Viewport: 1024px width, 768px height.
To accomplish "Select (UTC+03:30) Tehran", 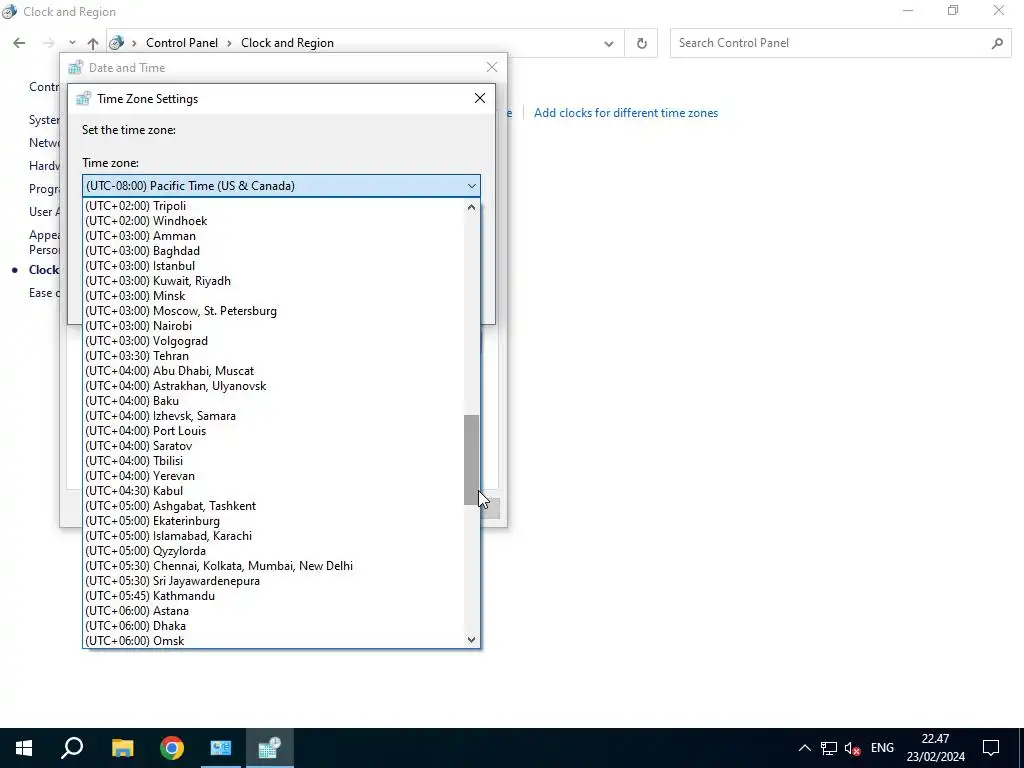I will pyautogui.click(x=273, y=356).
